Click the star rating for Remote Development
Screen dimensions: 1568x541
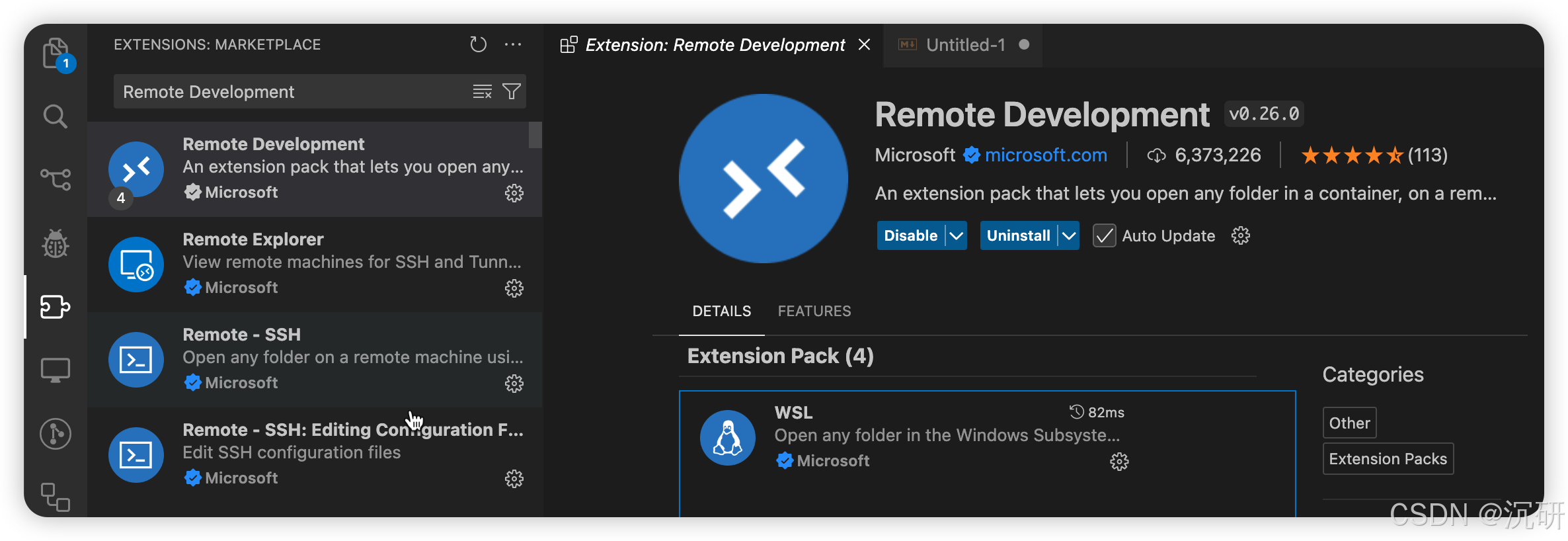click(x=1351, y=155)
